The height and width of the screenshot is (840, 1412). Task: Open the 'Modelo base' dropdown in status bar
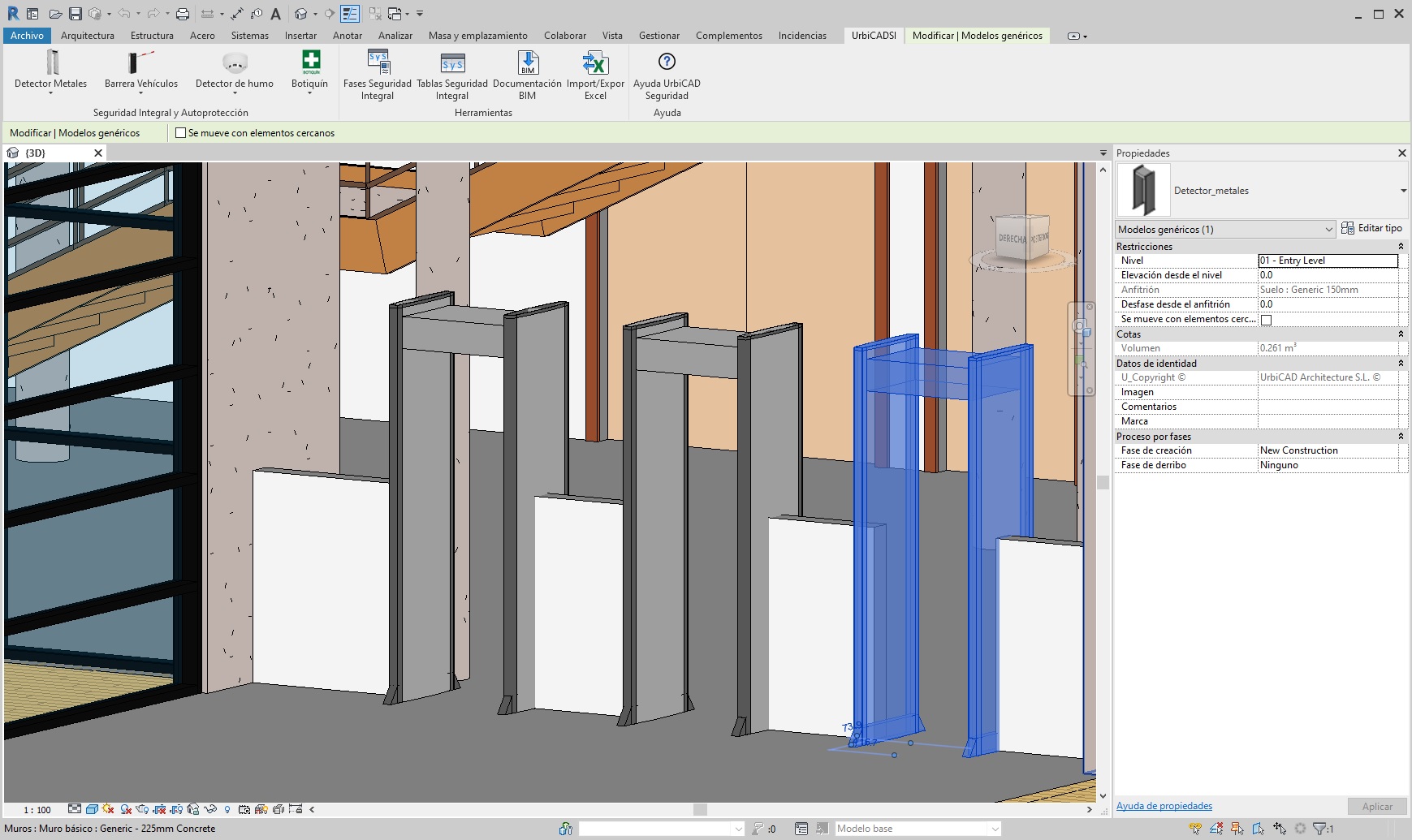point(994,829)
